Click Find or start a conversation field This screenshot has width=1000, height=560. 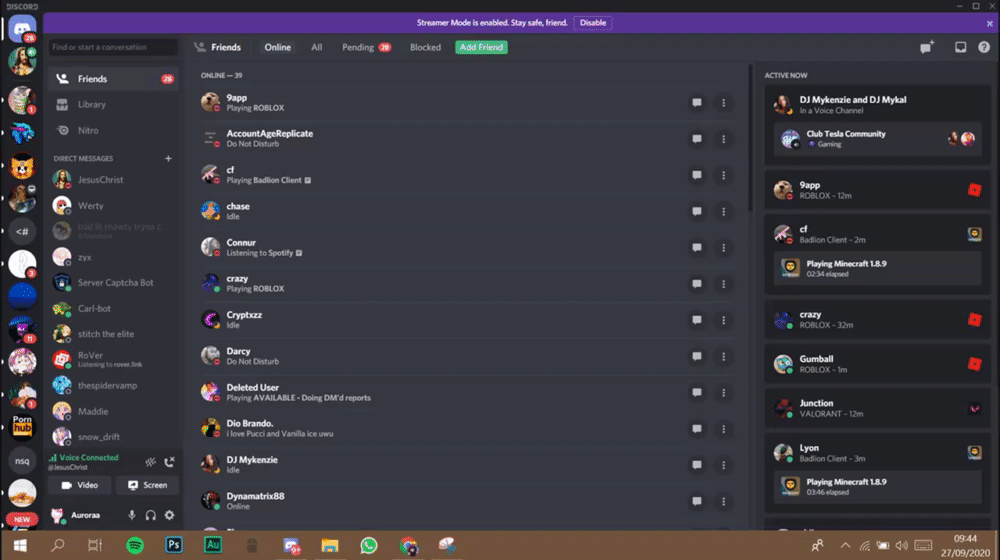pos(114,47)
